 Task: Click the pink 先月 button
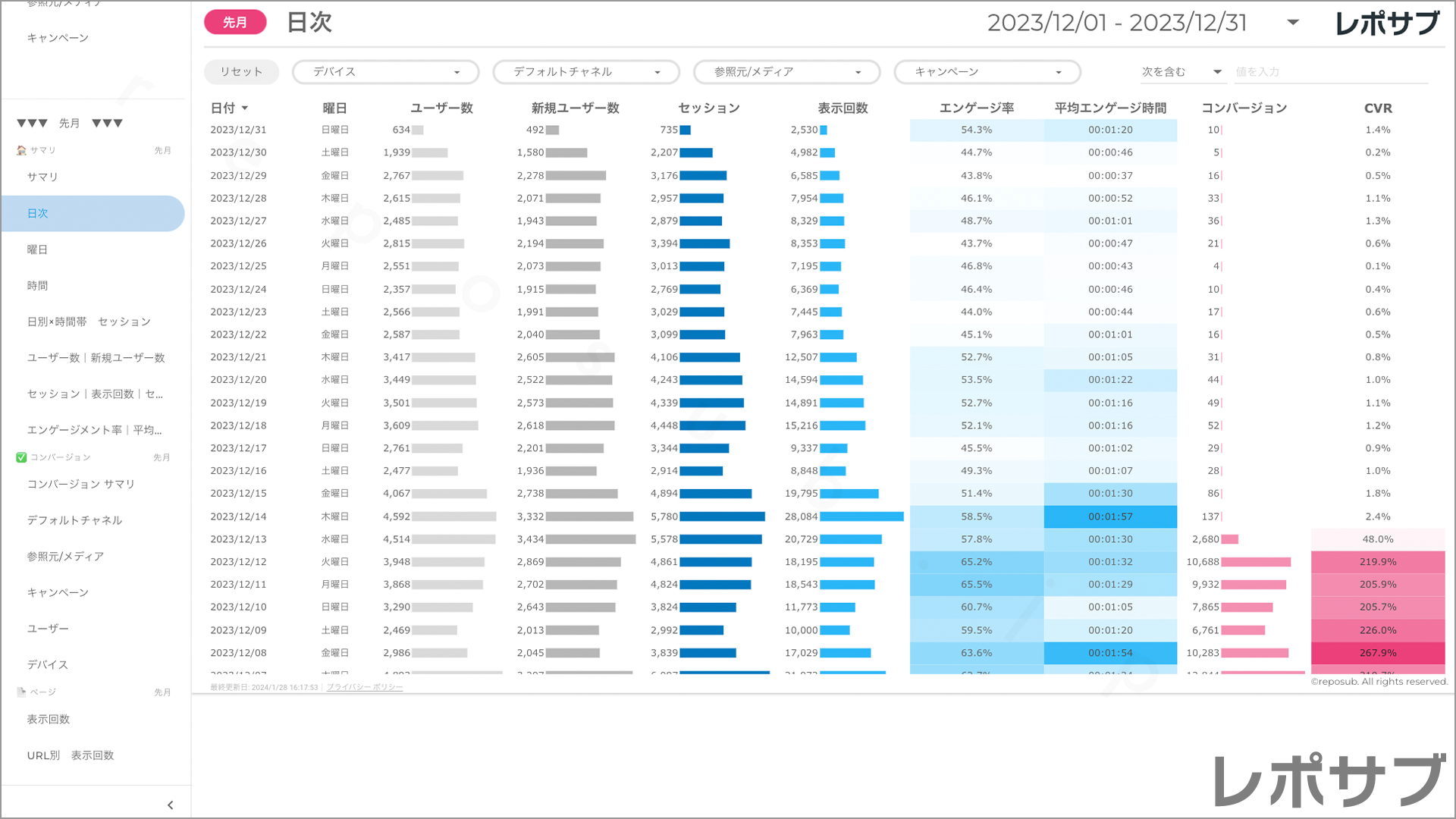[x=235, y=23]
